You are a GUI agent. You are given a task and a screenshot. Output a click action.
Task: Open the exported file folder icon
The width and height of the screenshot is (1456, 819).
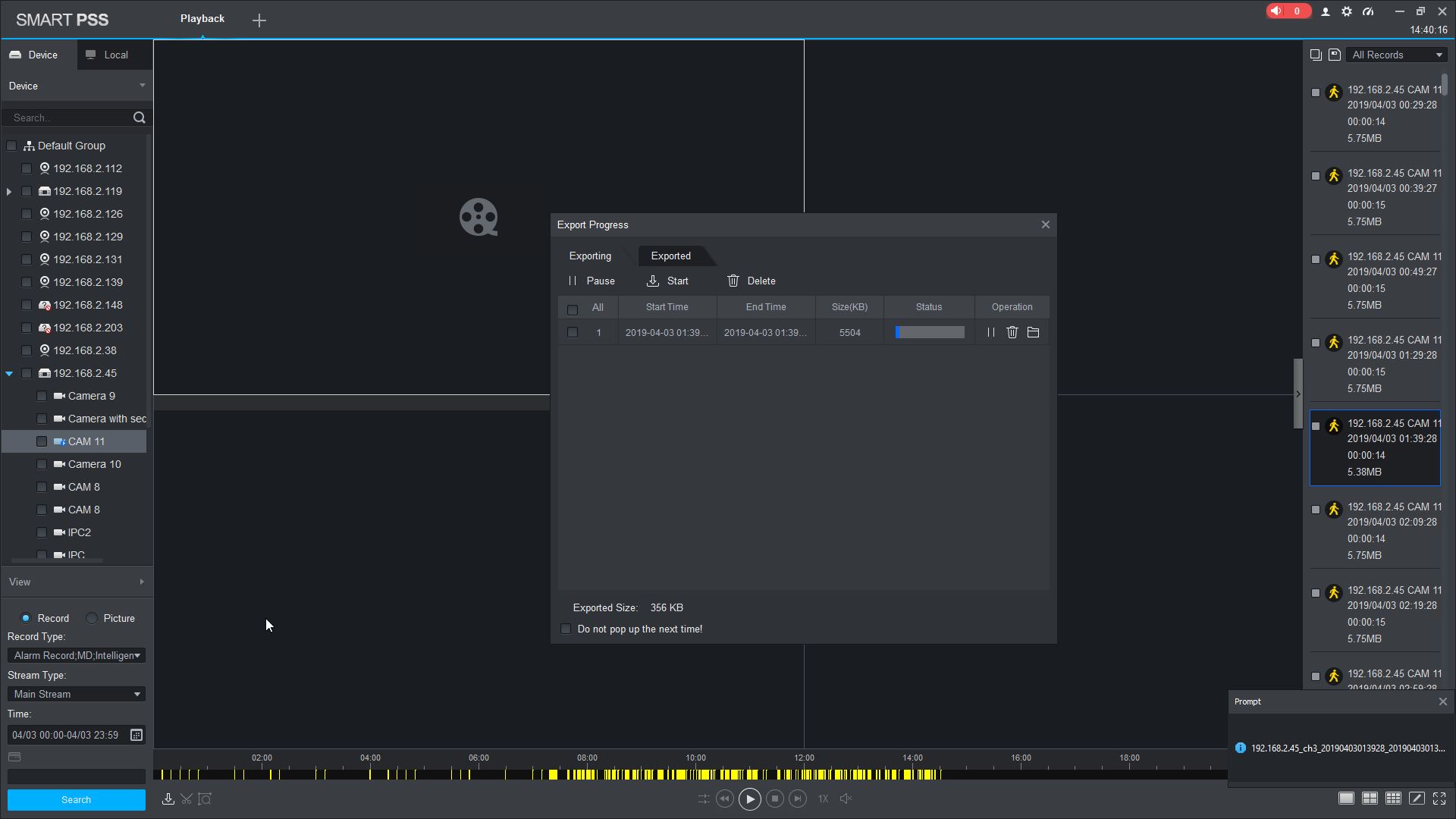tap(1033, 332)
